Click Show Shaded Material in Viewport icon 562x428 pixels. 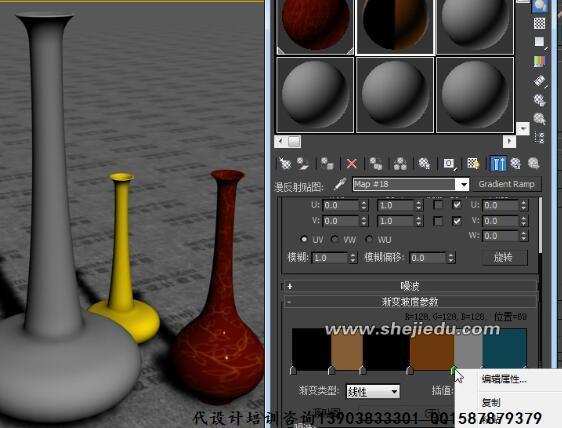coord(473,163)
